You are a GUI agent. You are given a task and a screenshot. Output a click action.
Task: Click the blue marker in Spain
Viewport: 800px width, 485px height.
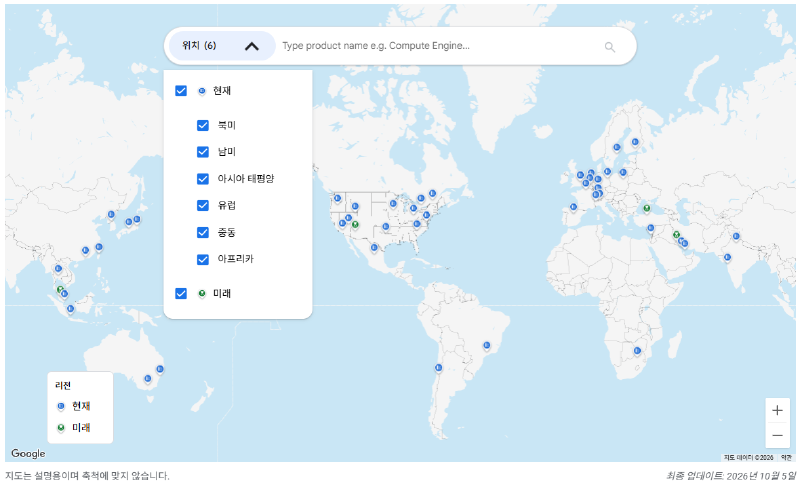573,207
